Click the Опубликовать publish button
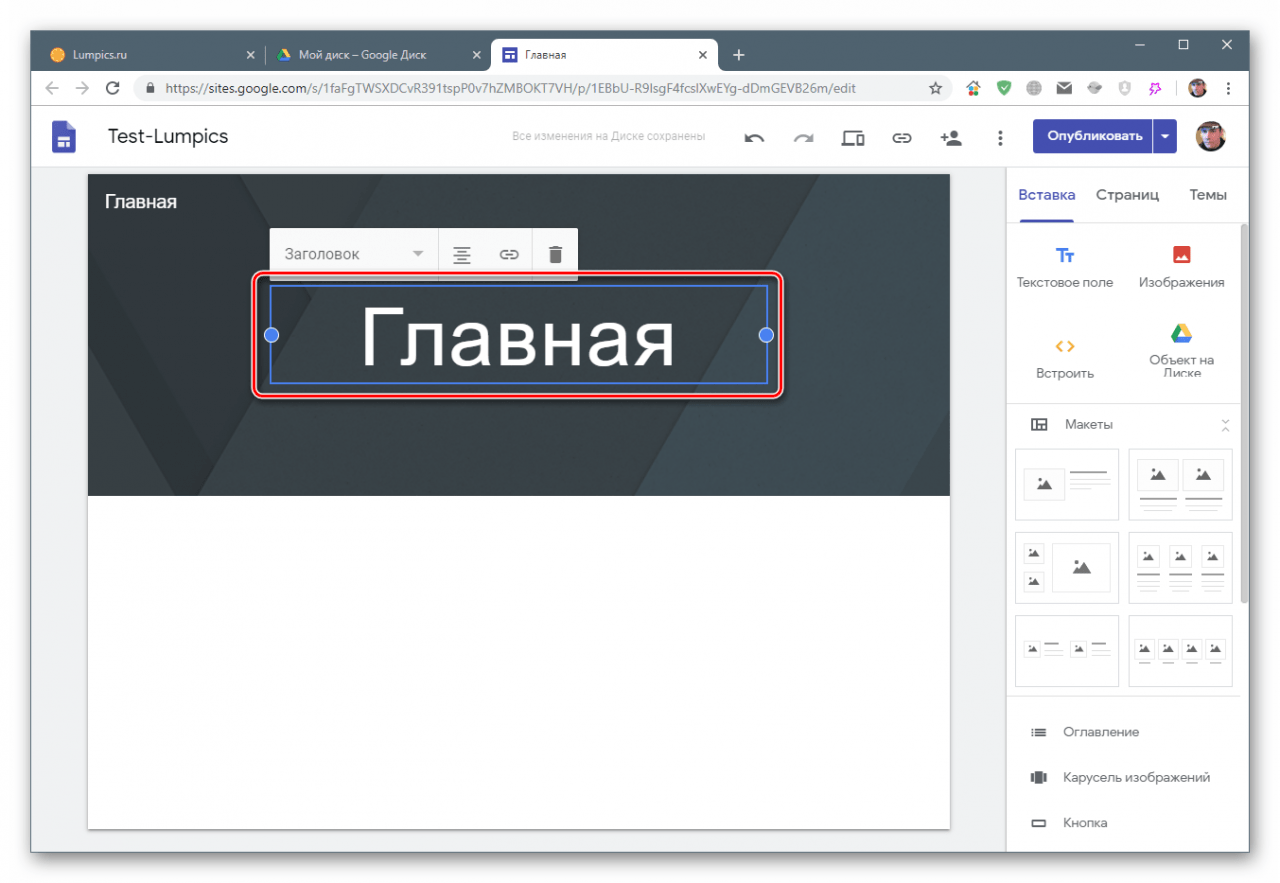This screenshot has width=1280, height=883. pyautogui.click(x=1094, y=136)
